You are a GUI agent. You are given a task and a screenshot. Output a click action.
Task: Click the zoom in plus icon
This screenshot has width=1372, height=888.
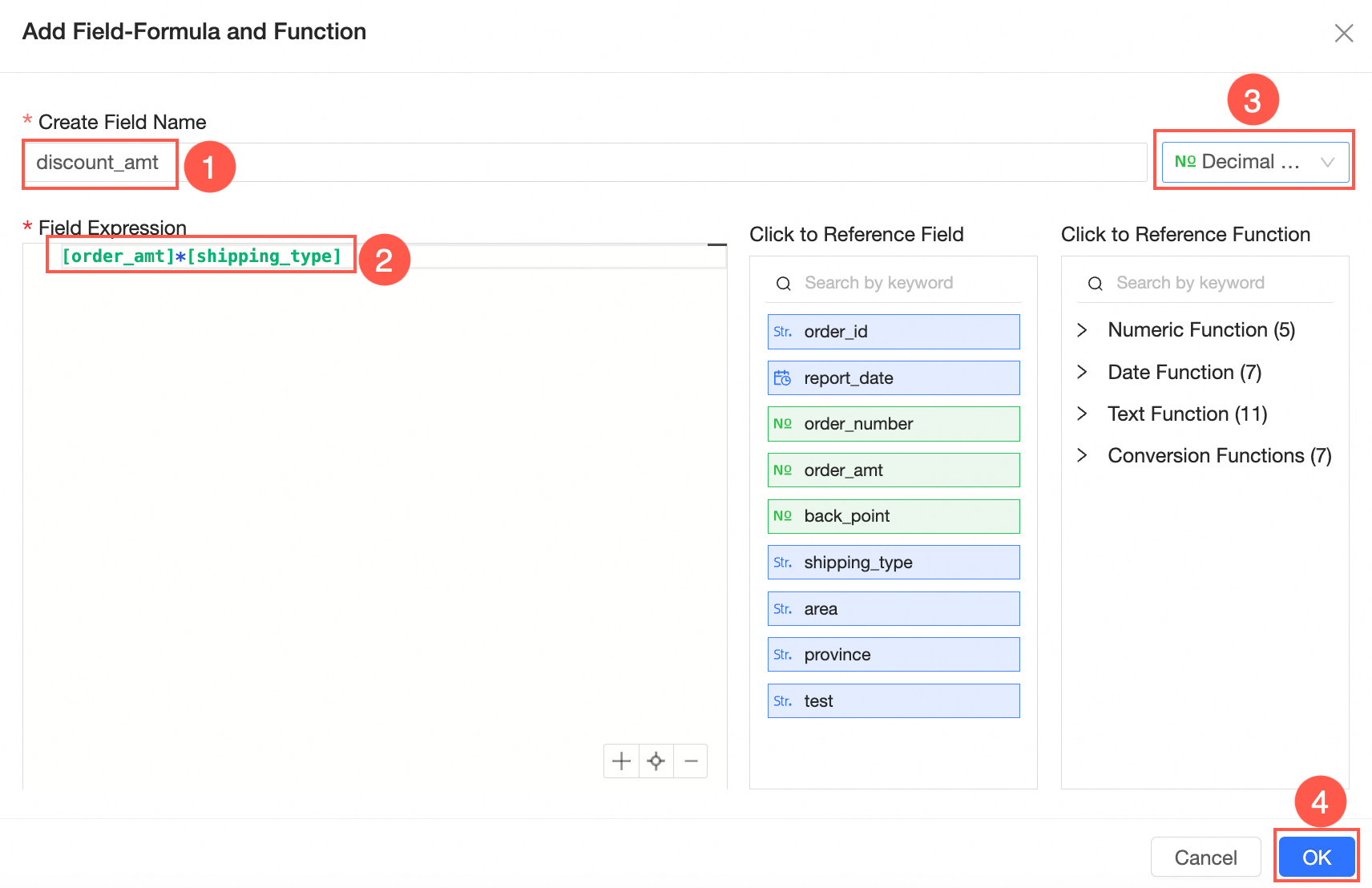621,761
